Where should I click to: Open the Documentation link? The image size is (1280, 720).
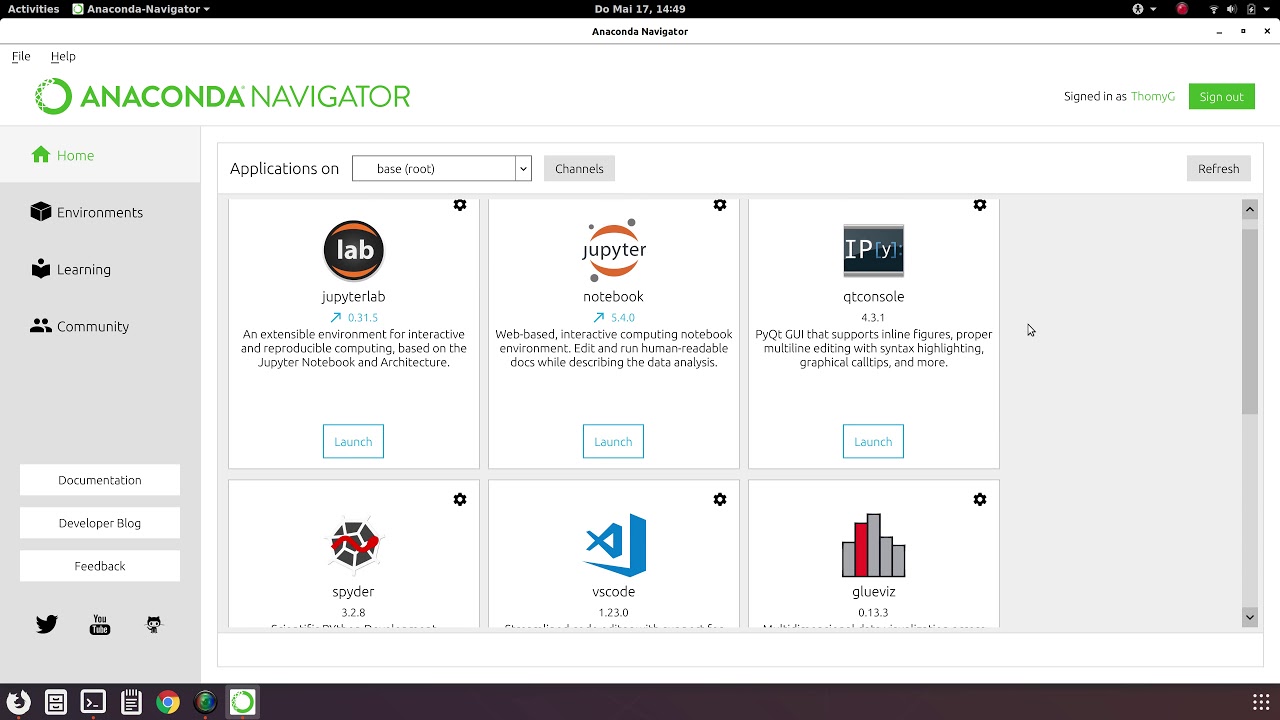[x=100, y=480]
